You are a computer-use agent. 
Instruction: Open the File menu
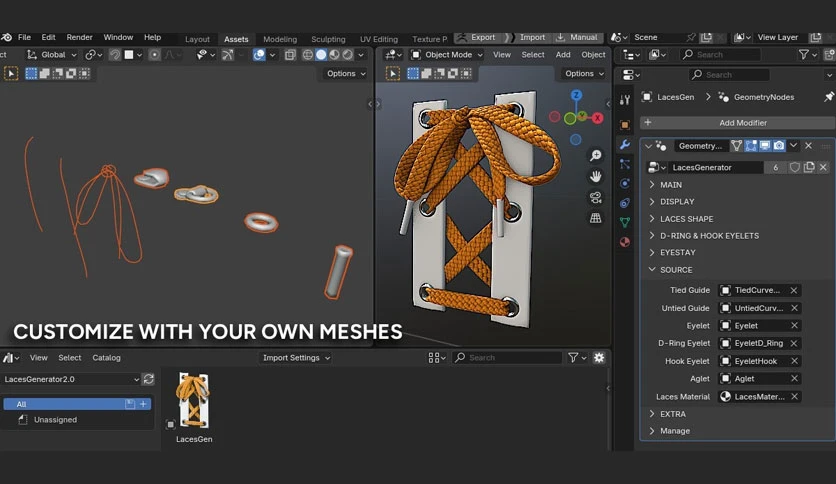coord(24,37)
